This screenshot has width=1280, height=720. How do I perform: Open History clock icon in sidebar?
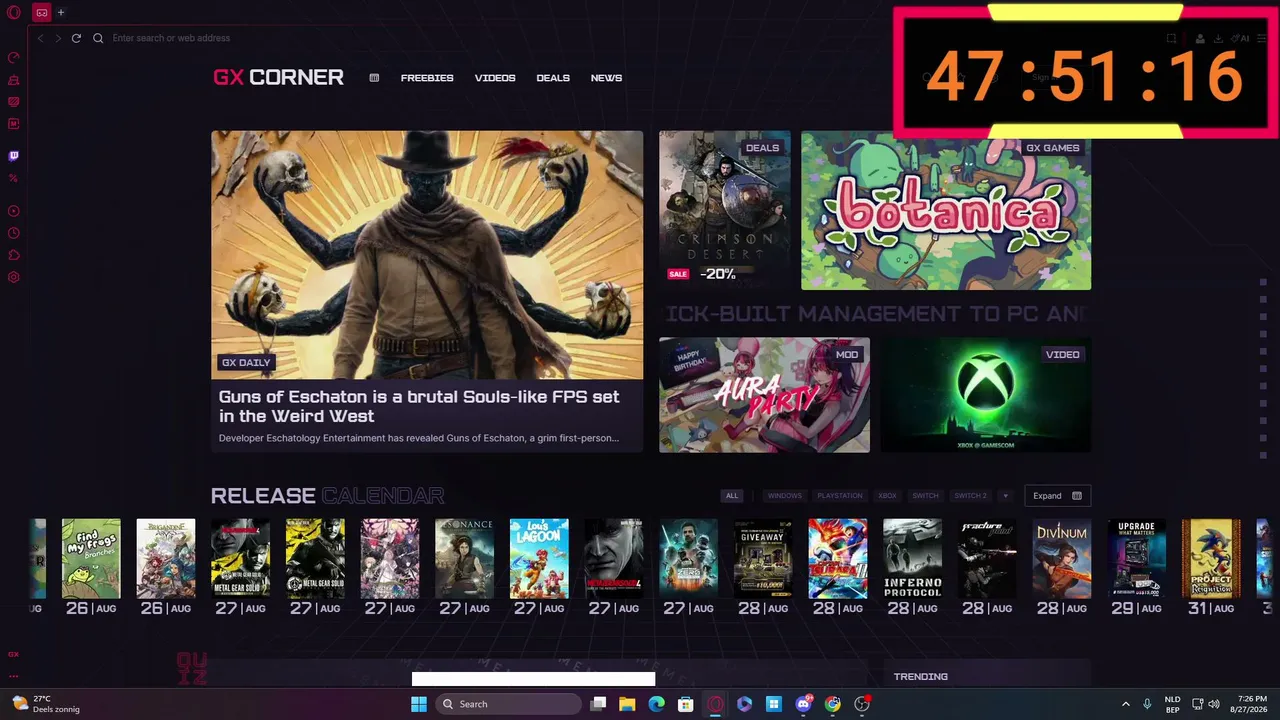14,233
